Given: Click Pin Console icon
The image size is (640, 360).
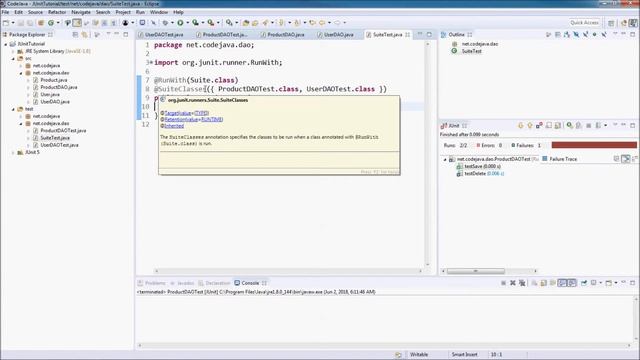Looking at the screenshot, I should tap(584, 283).
